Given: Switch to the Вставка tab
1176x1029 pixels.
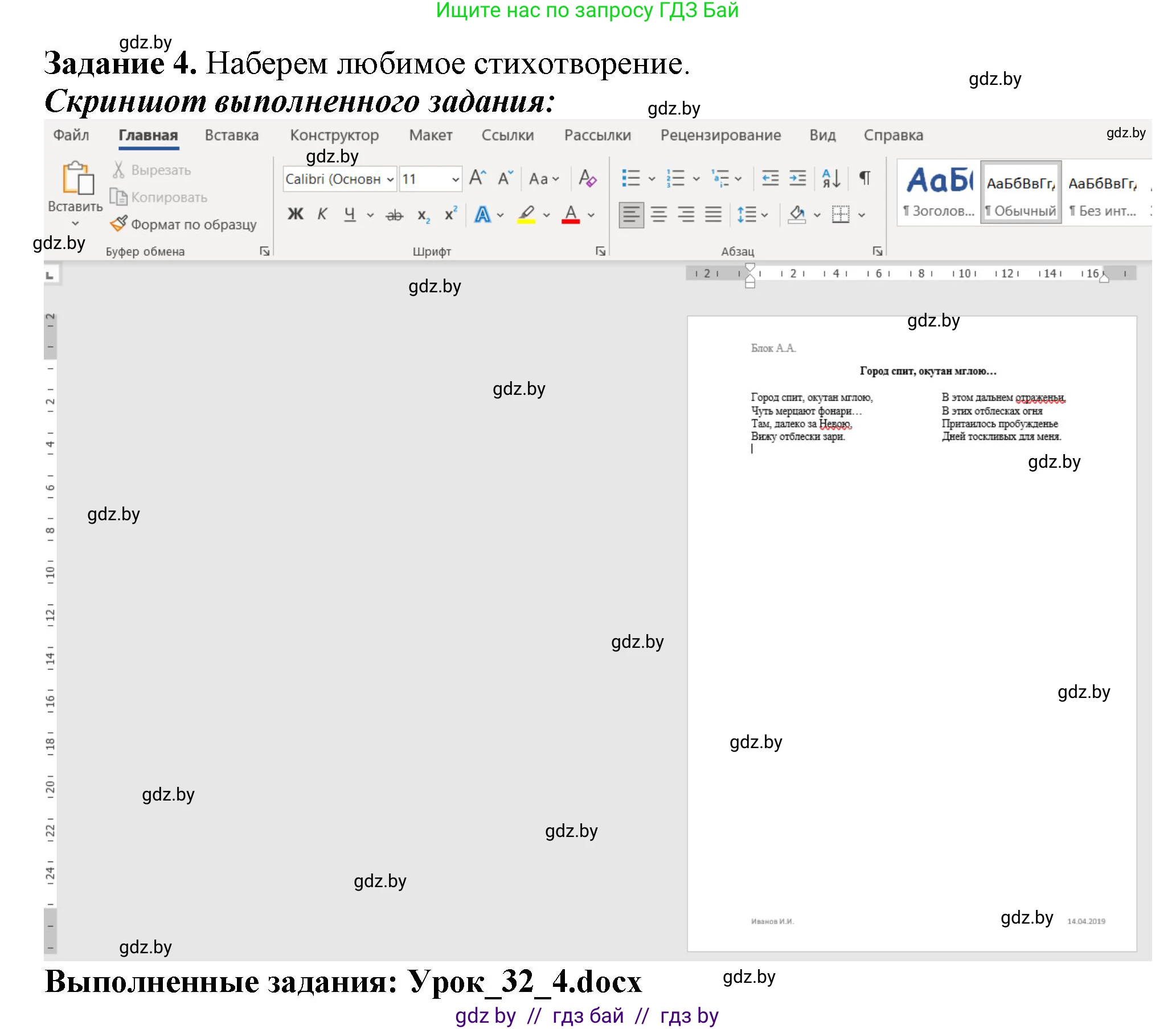Looking at the screenshot, I should coord(231,136).
